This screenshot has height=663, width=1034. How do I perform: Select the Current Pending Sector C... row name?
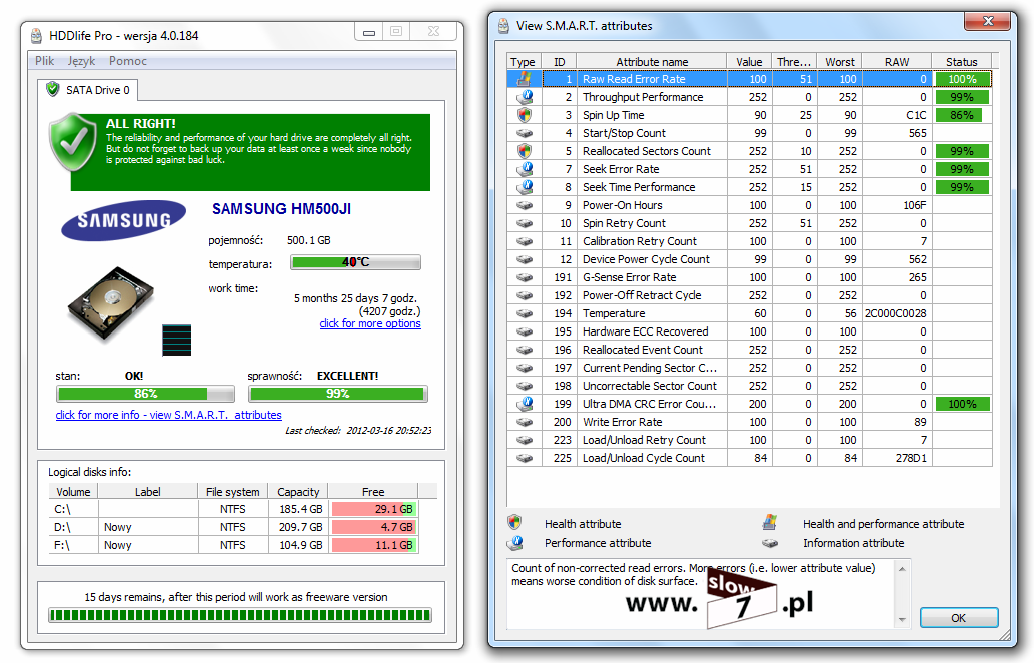(650, 368)
